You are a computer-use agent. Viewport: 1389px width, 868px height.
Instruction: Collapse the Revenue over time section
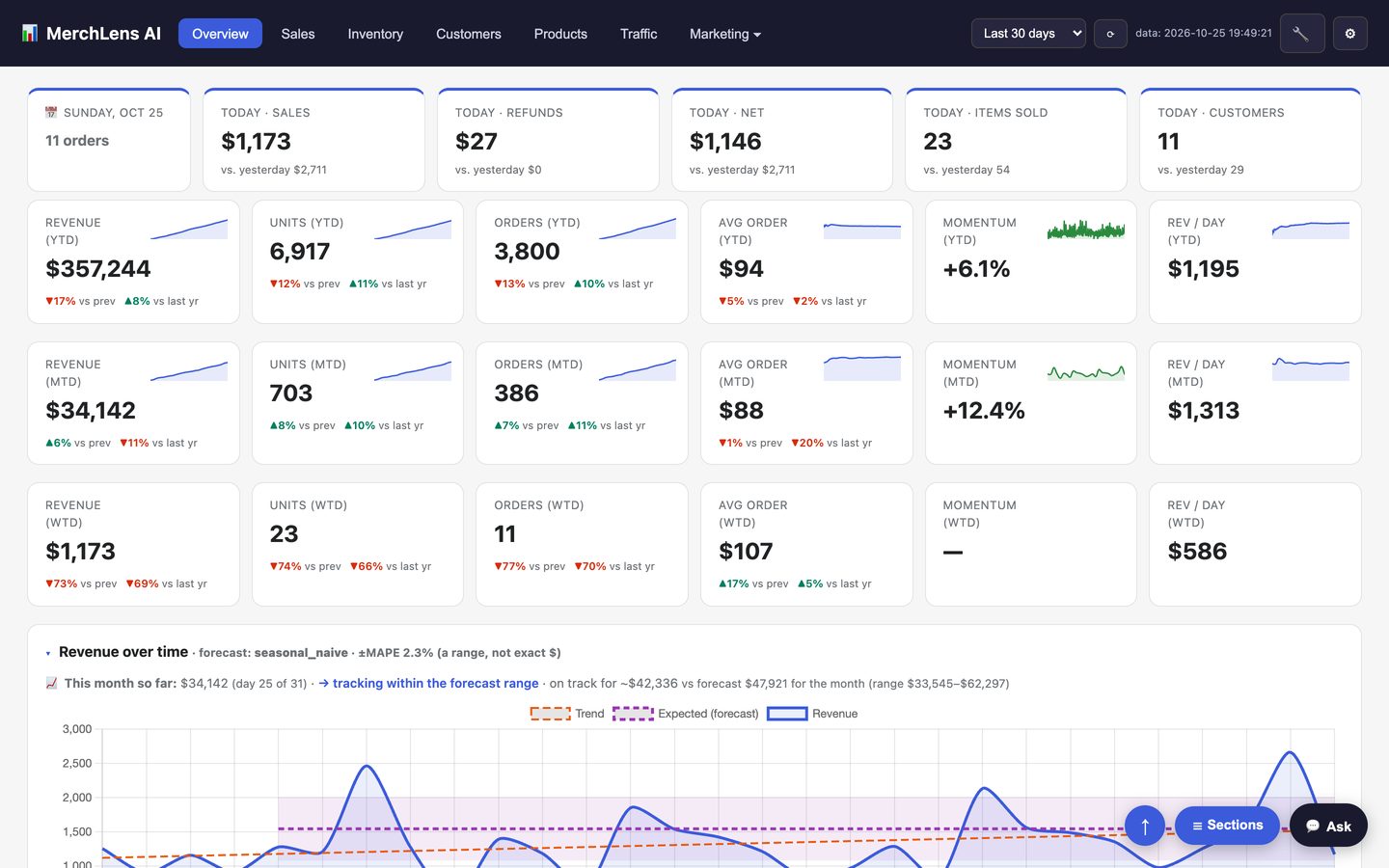point(48,653)
